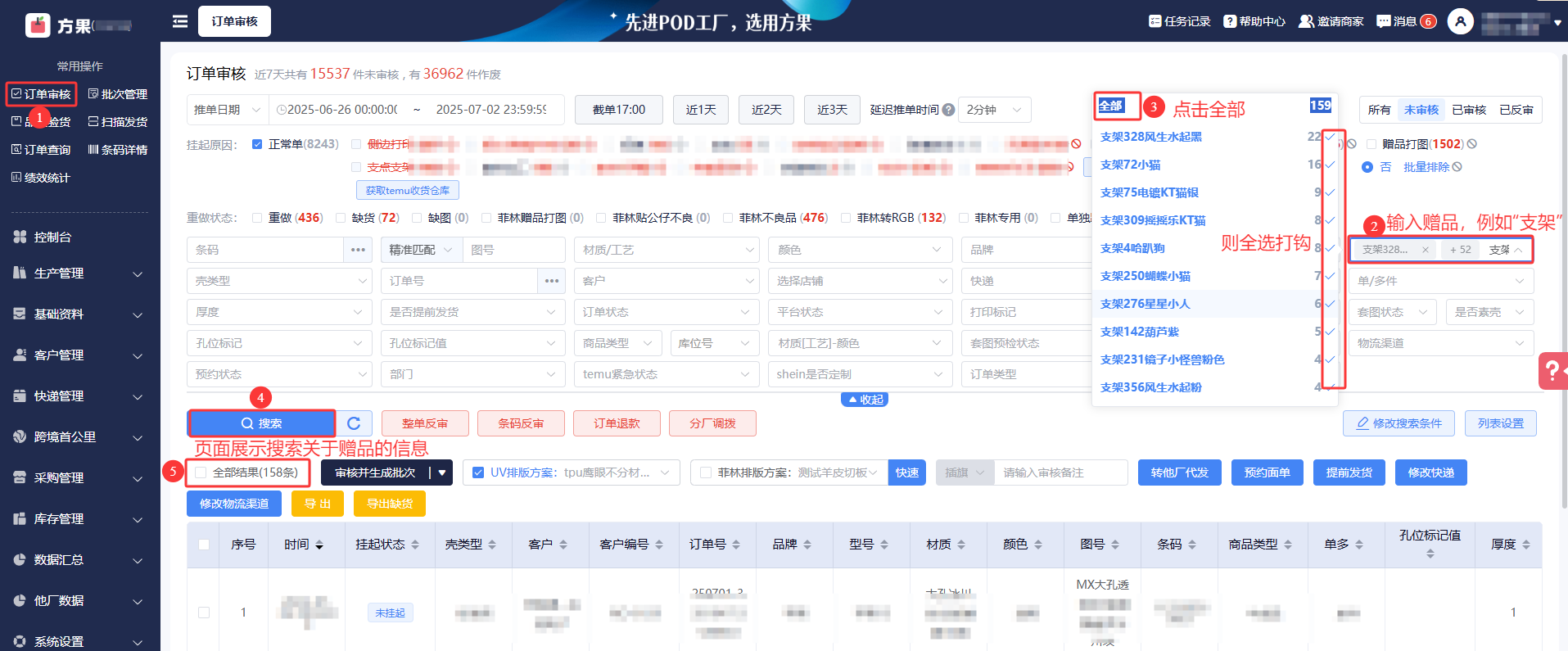Screen dimensions: 1568x651
Task: Click the blue 搜索 button
Action: [x=261, y=423]
